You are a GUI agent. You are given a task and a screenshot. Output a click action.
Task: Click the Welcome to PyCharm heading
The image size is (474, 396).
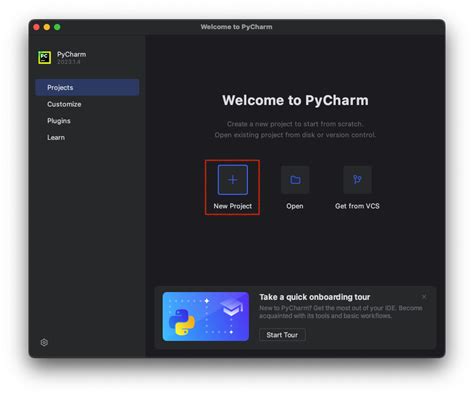click(x=295, y=100)
